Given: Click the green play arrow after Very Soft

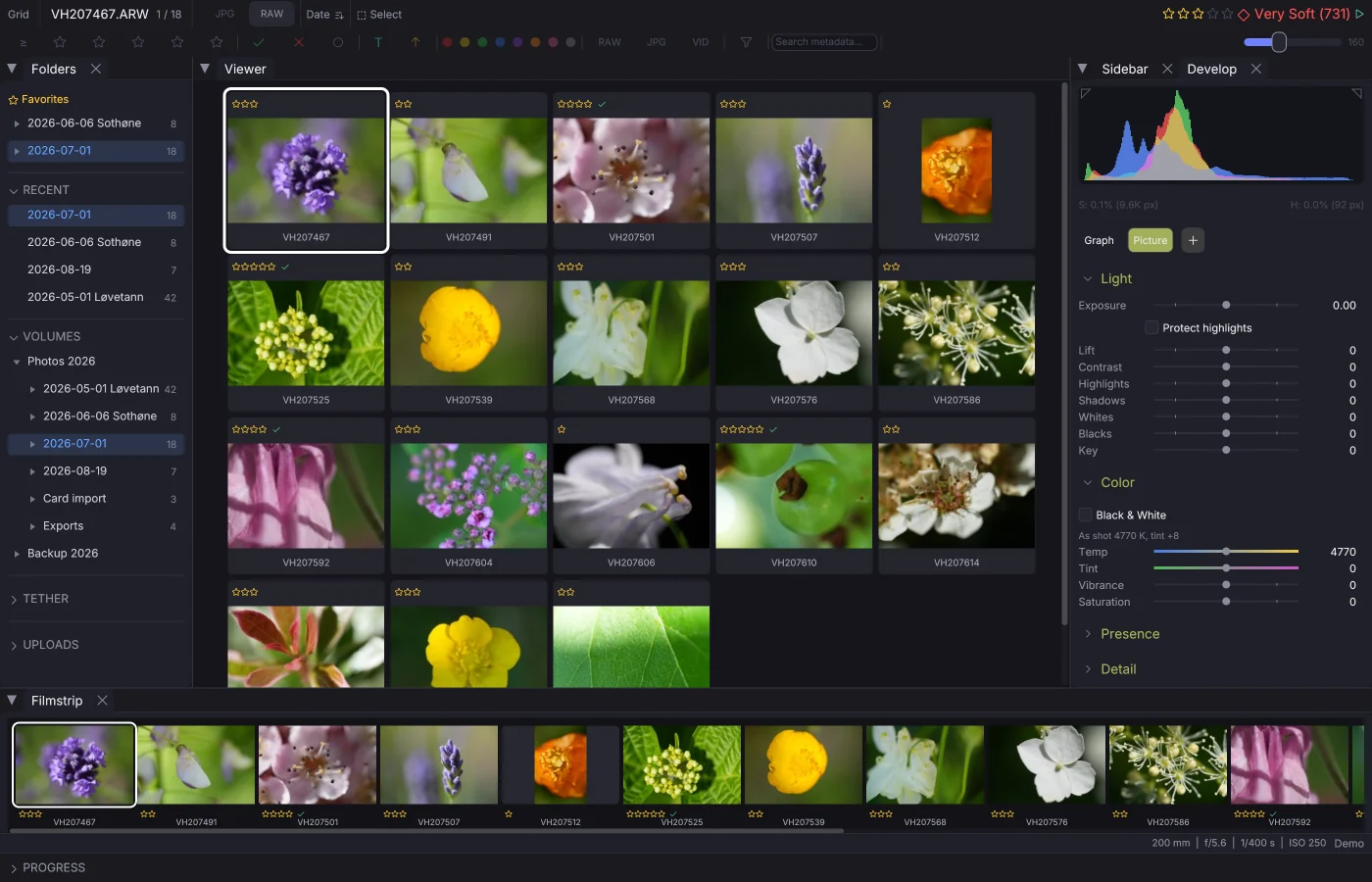Looking at the screenshot, I should point(1359,14).
